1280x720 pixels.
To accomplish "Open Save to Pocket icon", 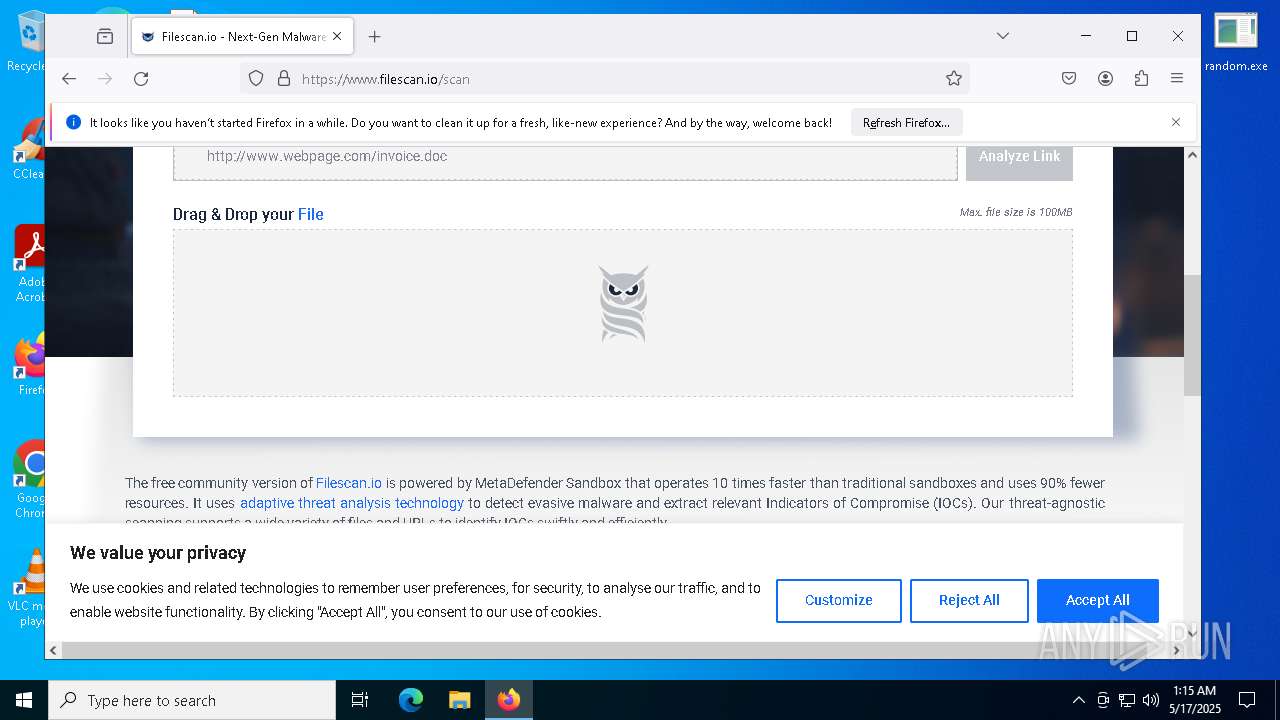I will [1069, 78].
